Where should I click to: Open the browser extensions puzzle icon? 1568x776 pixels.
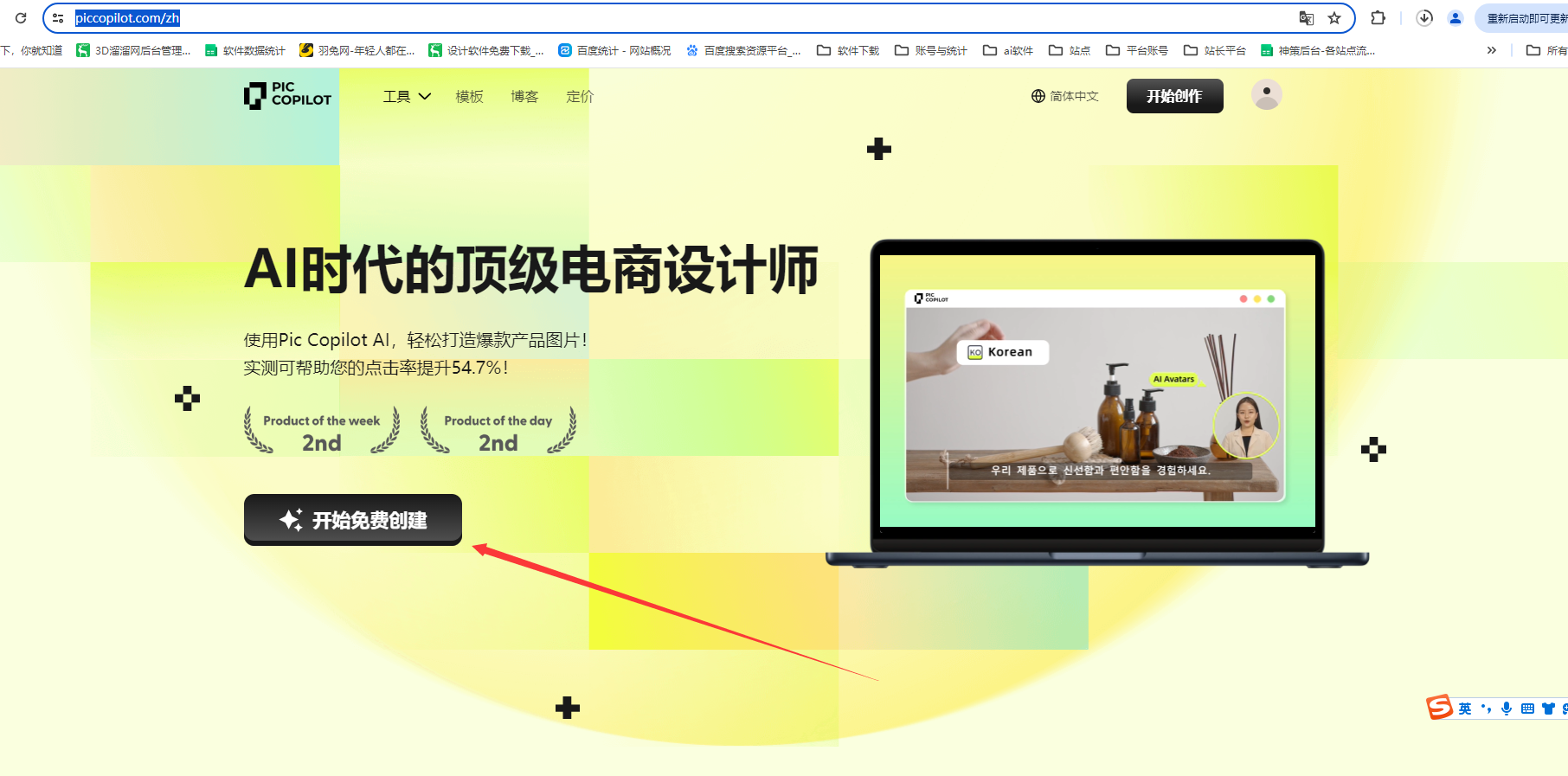[1378, 18]
